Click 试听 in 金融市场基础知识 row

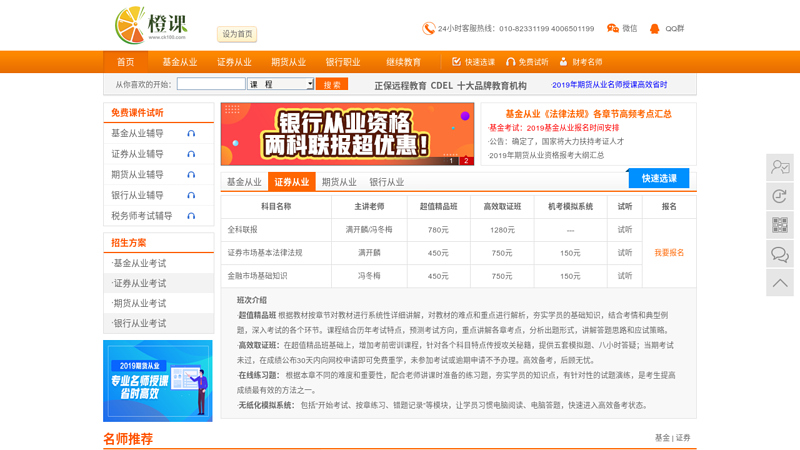tap(624, 276)
